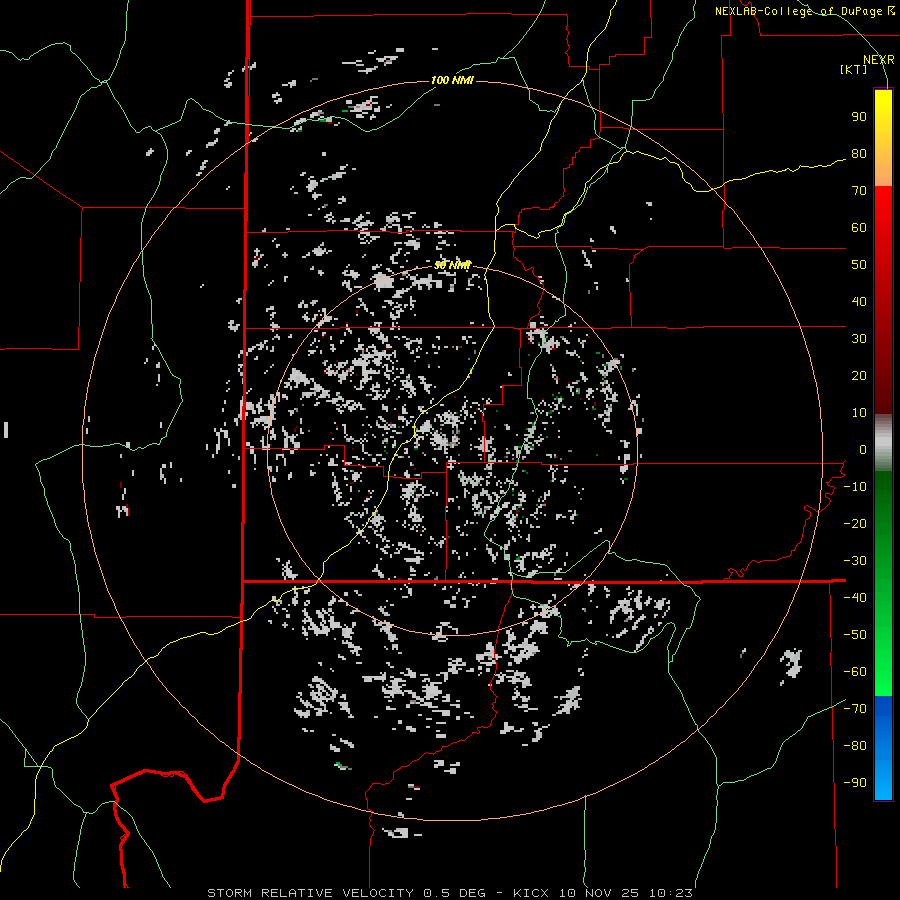
Task: Click the -70 value on velocity scale
Action: click(855, 709)
